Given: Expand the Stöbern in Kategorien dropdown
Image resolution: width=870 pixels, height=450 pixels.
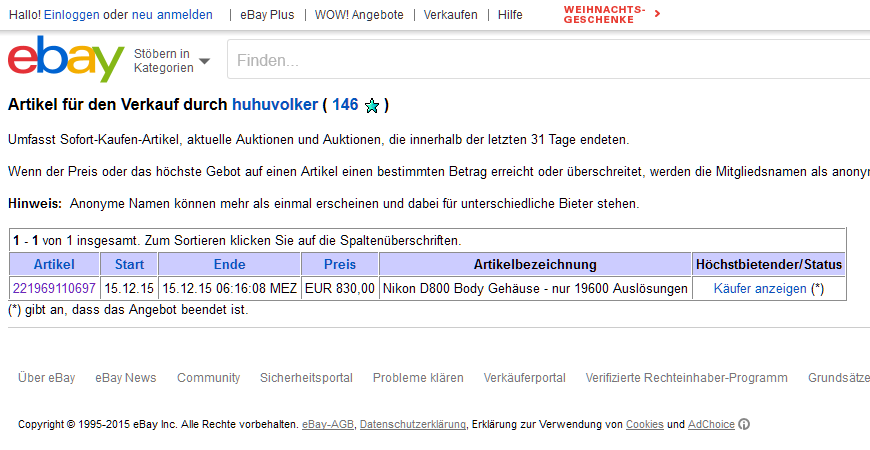Looking at the screenshot, I should 172,61.
